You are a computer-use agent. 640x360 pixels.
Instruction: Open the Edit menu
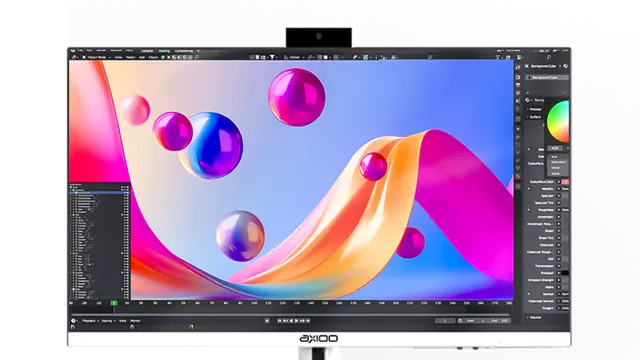89,51
